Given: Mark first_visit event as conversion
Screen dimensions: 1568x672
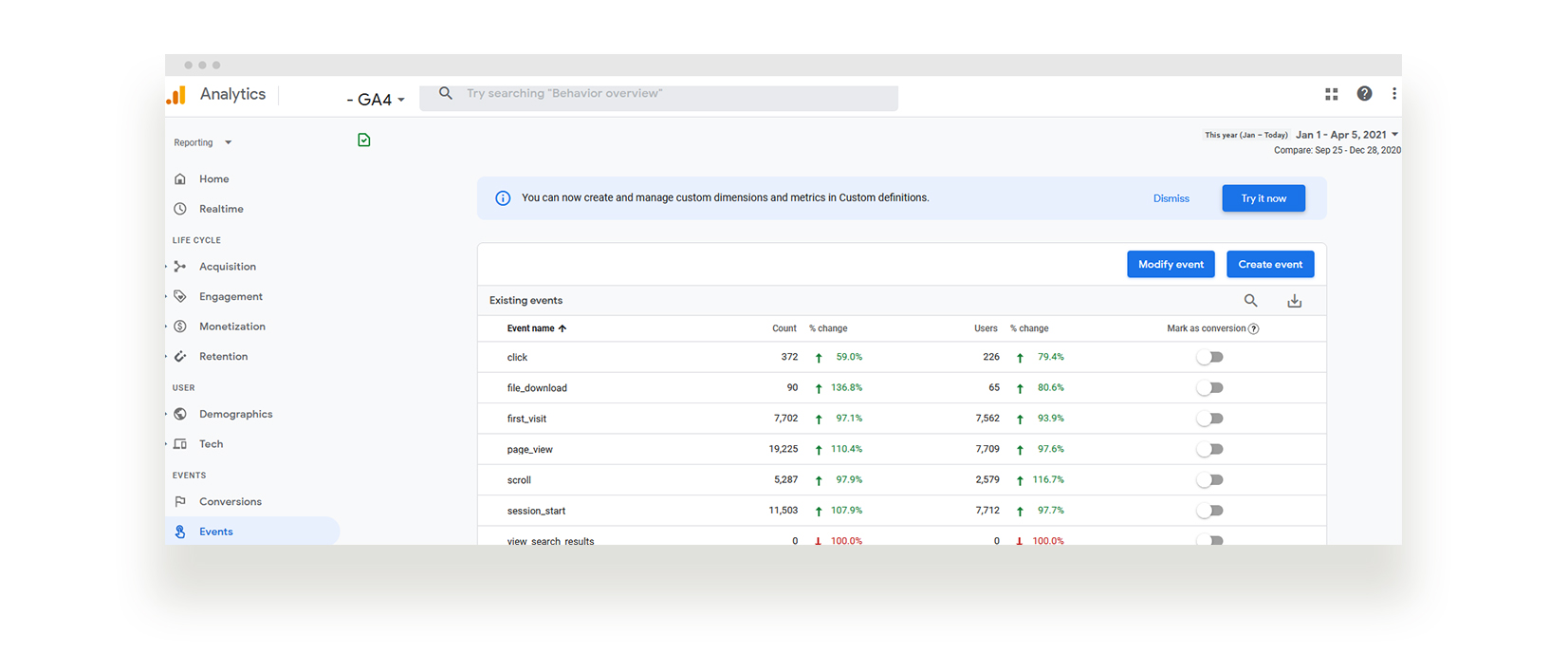Looking at the screenshot, I should (x=1209, y=419).
